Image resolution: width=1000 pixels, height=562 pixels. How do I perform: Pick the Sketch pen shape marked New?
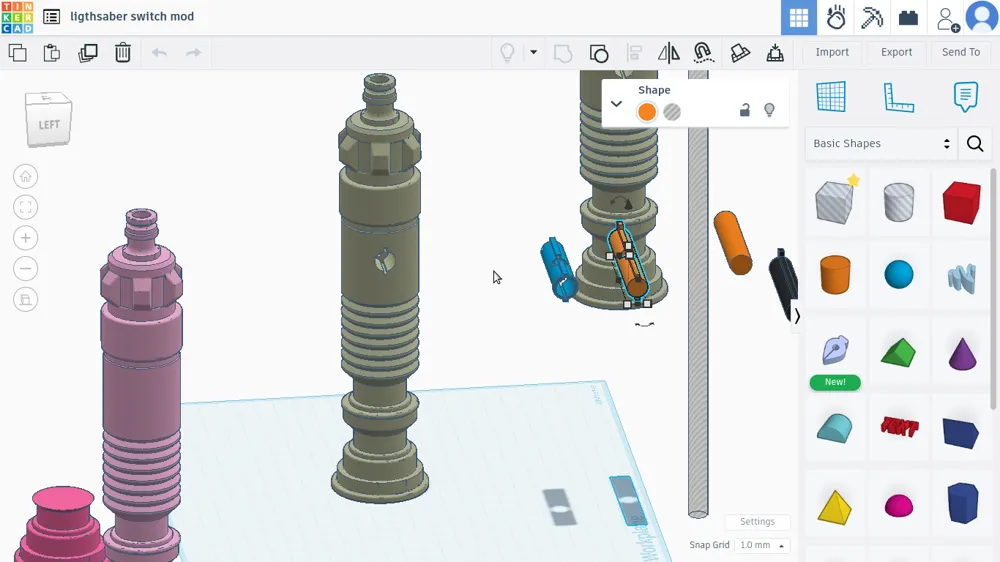point(835,350)
